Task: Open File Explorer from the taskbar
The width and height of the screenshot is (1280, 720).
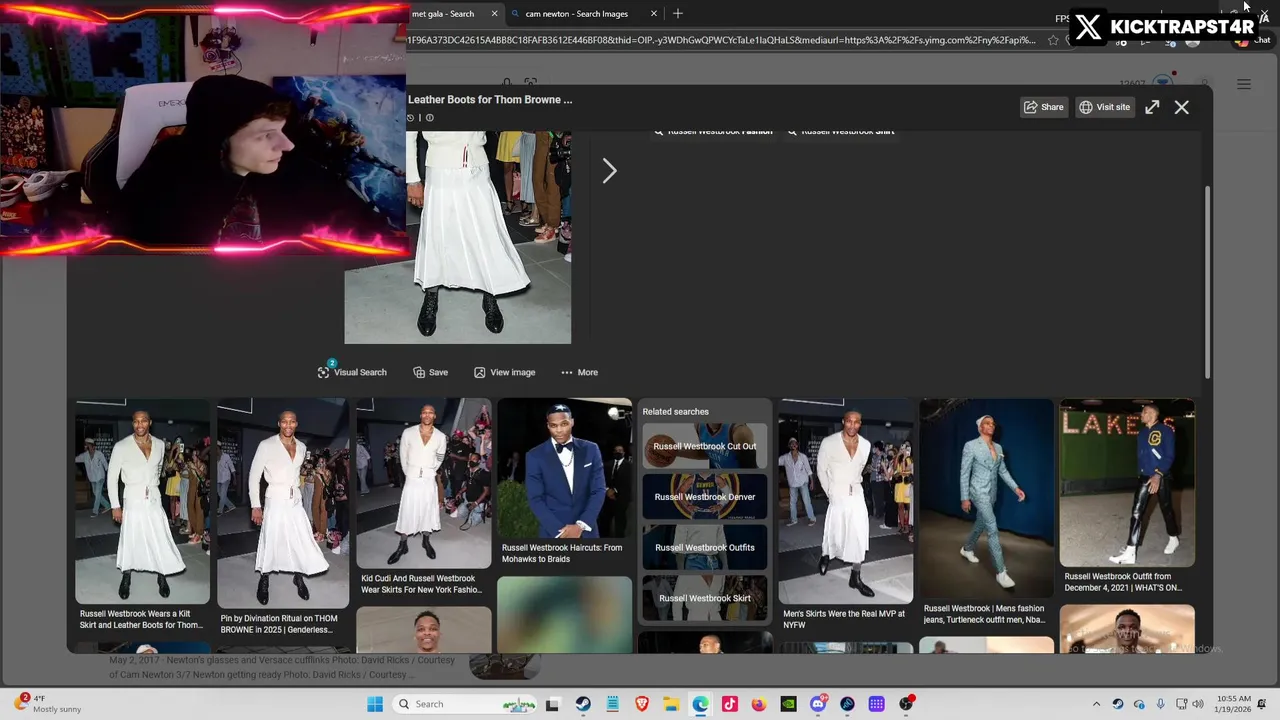Action: pos(671,704)
